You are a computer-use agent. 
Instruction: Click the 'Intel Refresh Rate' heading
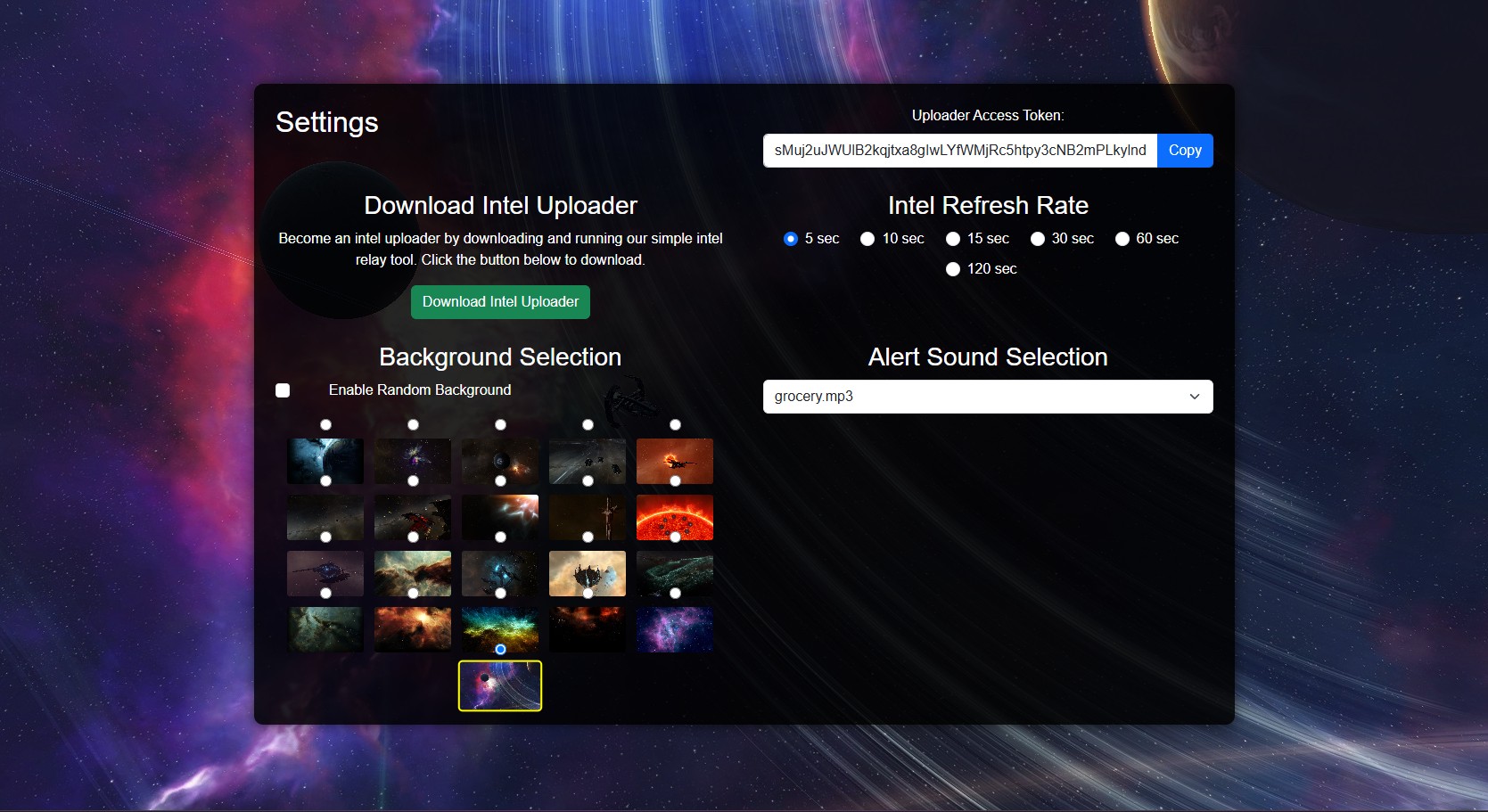click(x=988, y=206)
